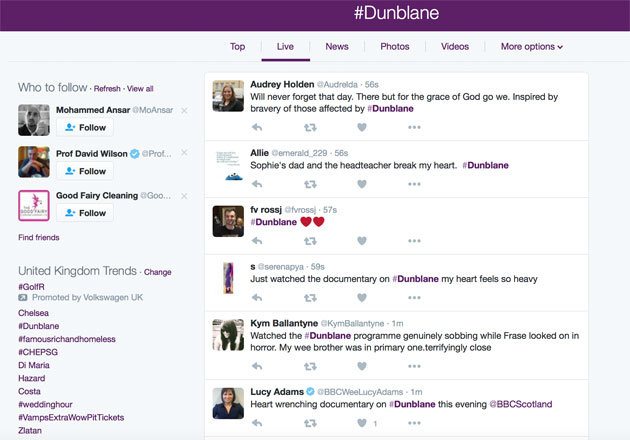Image resolution: width=630 pixels, height=440 pixels.
Task: Like serenapya's heavy heart tweet
Action: [x=362, y=298]
